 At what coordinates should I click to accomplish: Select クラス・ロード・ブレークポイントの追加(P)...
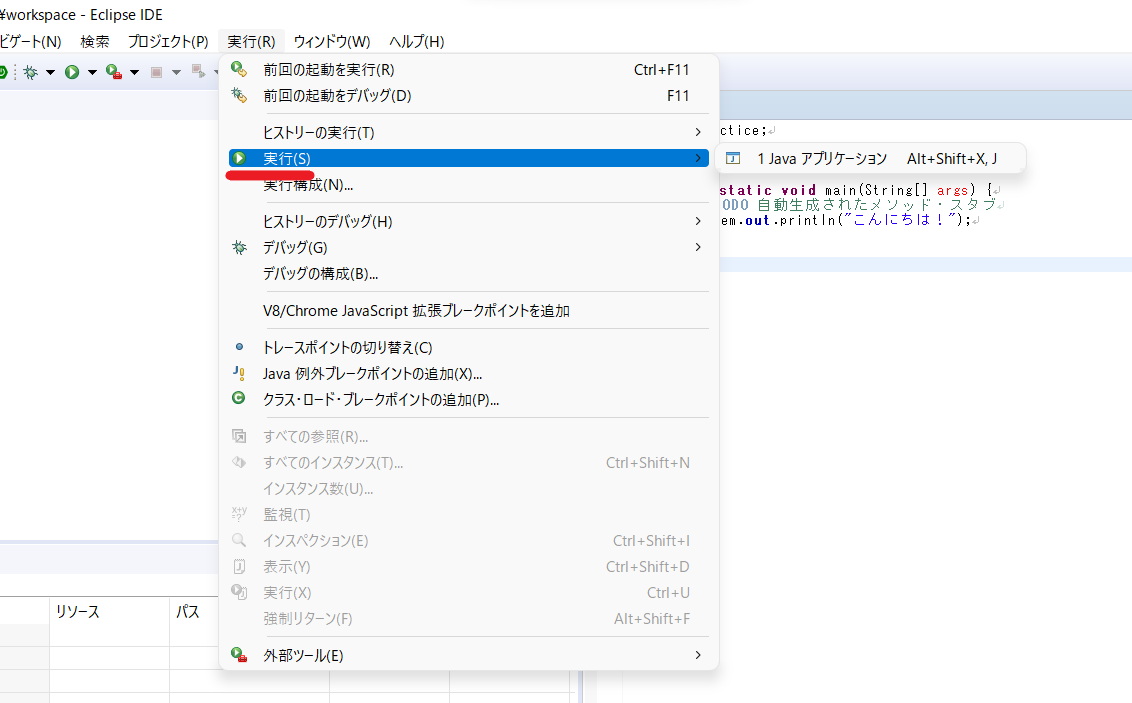[469, 400]
